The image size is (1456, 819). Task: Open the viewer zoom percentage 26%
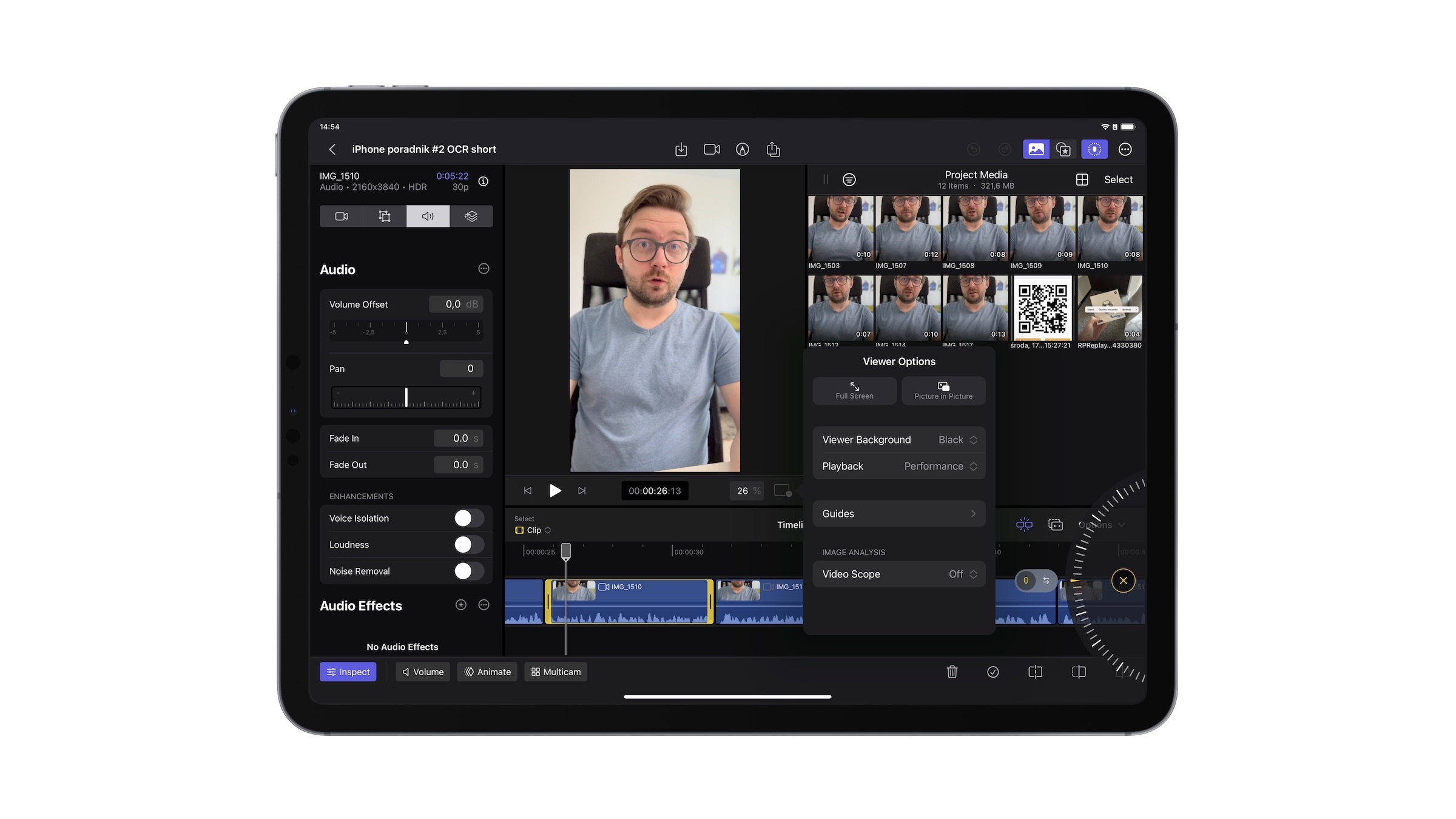point(748,491)
